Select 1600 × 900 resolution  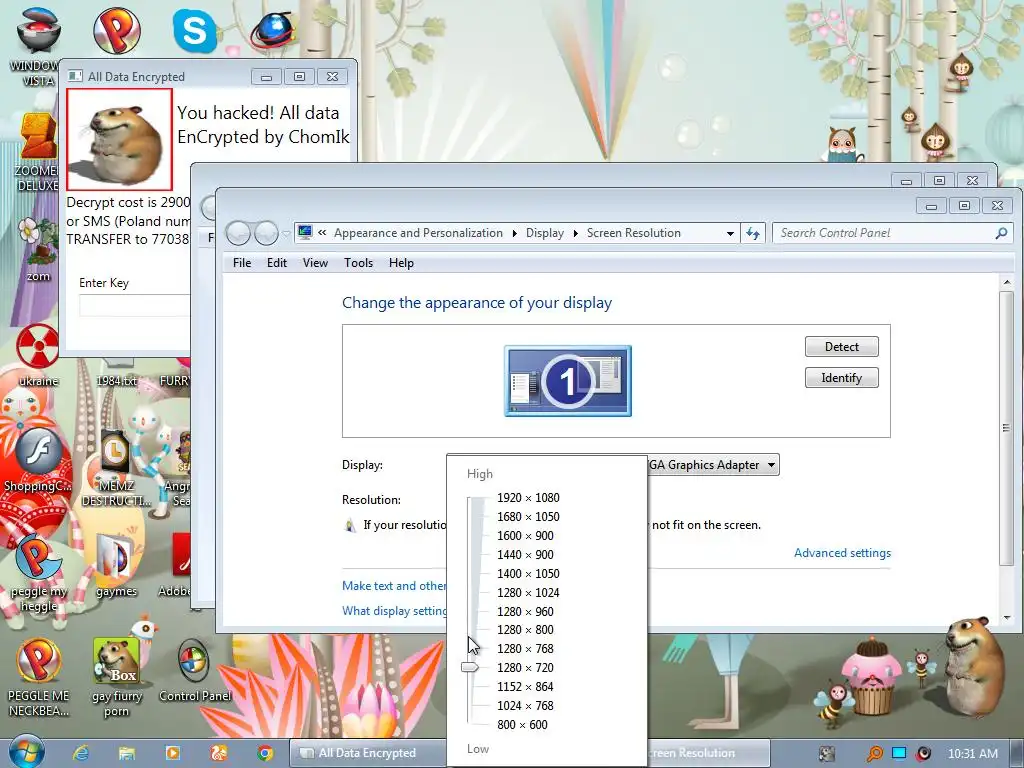click(525, 536)
